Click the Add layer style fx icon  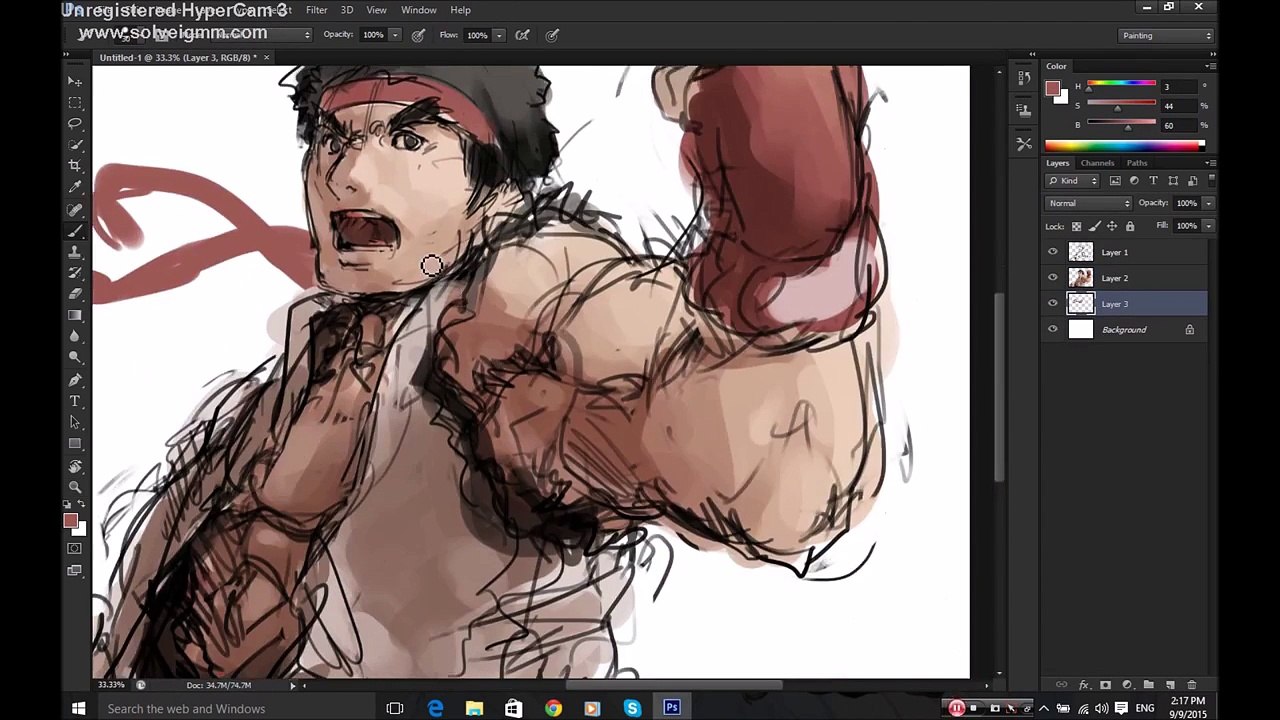tap(1084, 685)
